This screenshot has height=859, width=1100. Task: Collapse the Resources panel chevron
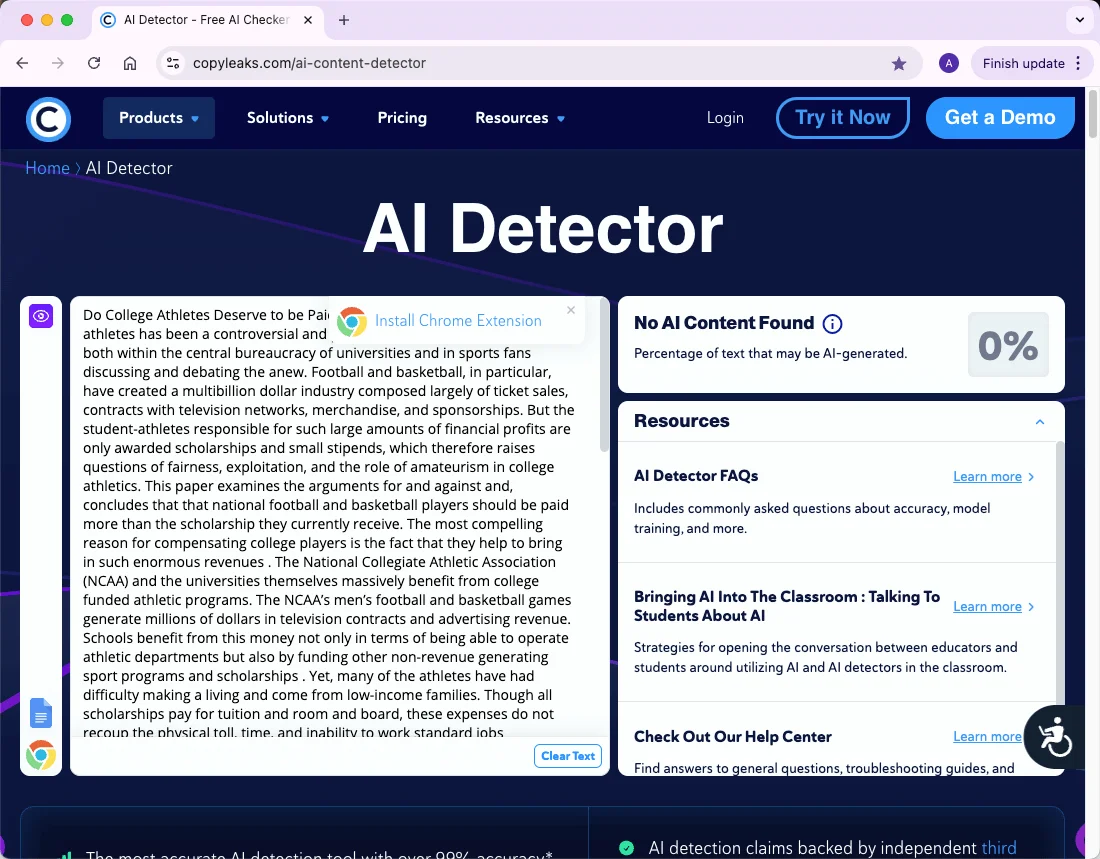(x=1040, y=422)
